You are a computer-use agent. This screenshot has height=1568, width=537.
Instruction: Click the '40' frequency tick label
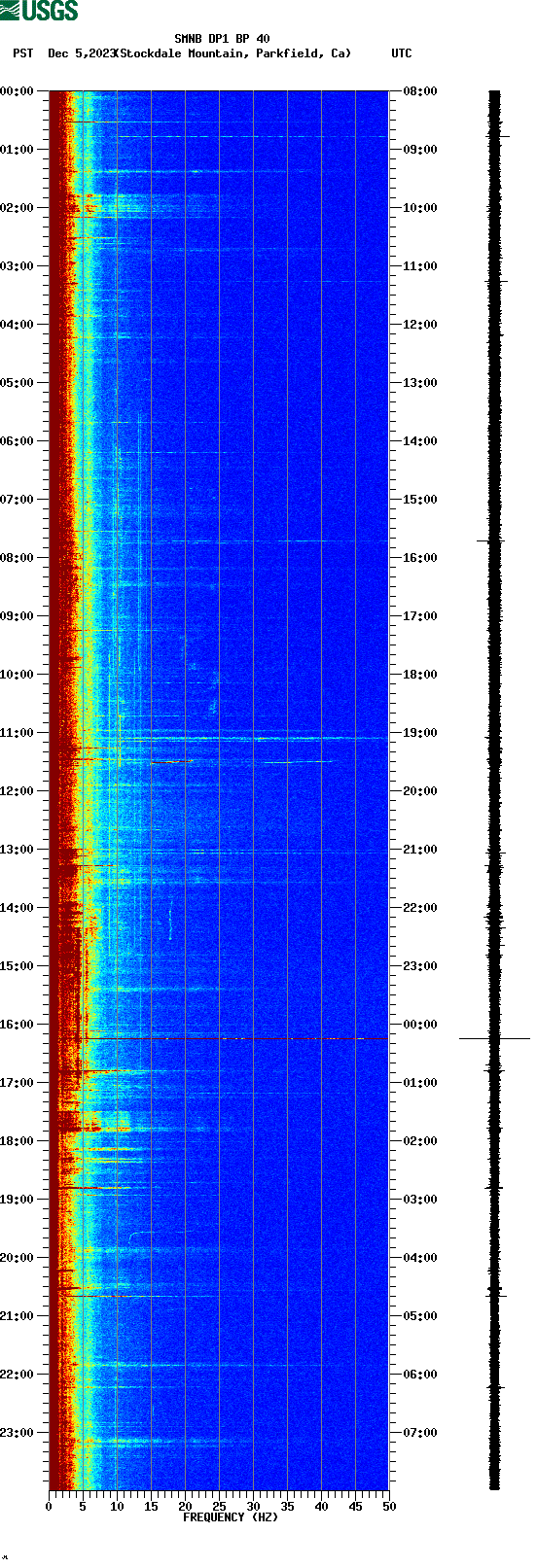click(x=321, y=1507)
